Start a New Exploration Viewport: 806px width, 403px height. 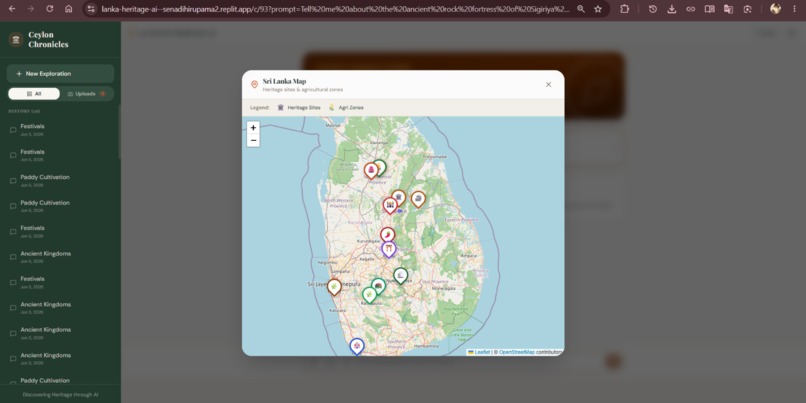coord(61,74)
